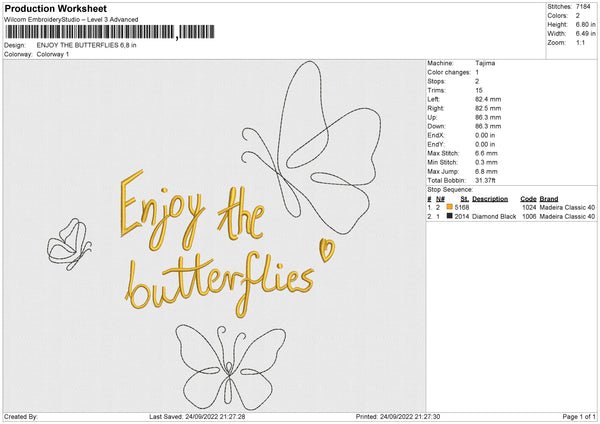Click the large butterfly outline at top
This screenshot has height=424, width=600.
tap(311, 147)
